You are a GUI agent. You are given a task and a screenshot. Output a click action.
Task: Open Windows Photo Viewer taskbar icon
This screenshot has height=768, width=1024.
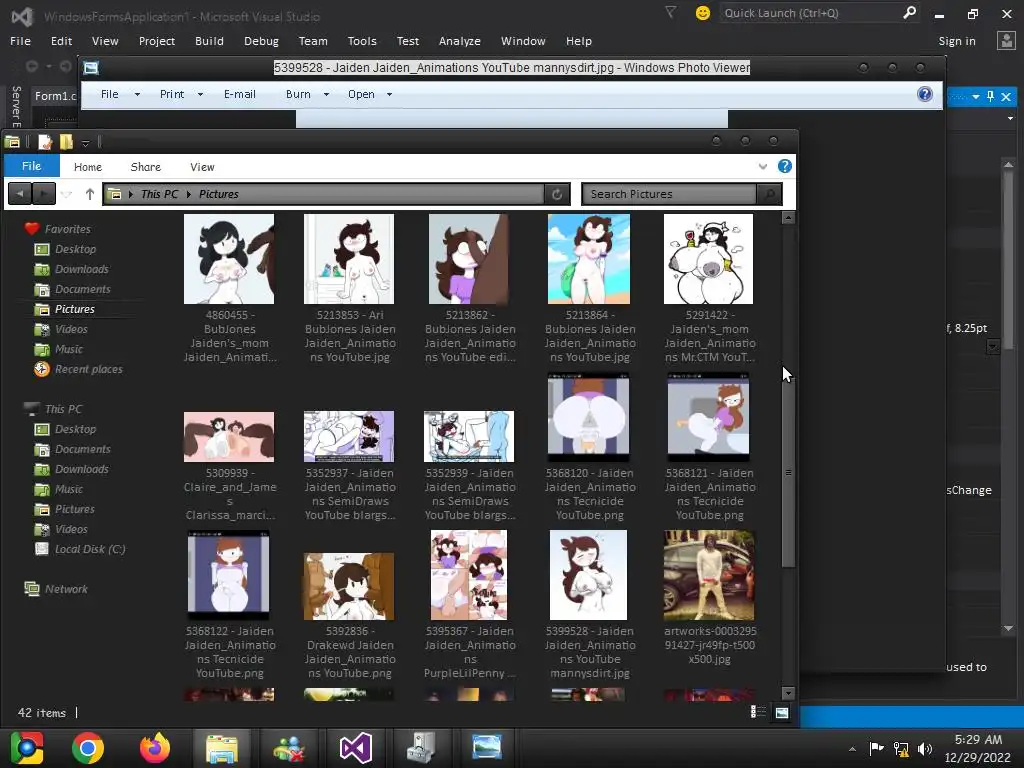click(x=487, y=748)
